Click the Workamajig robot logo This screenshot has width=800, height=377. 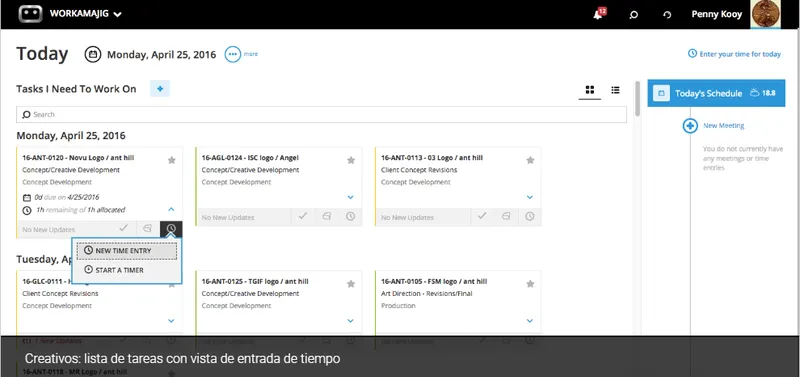tap(30, 14)
